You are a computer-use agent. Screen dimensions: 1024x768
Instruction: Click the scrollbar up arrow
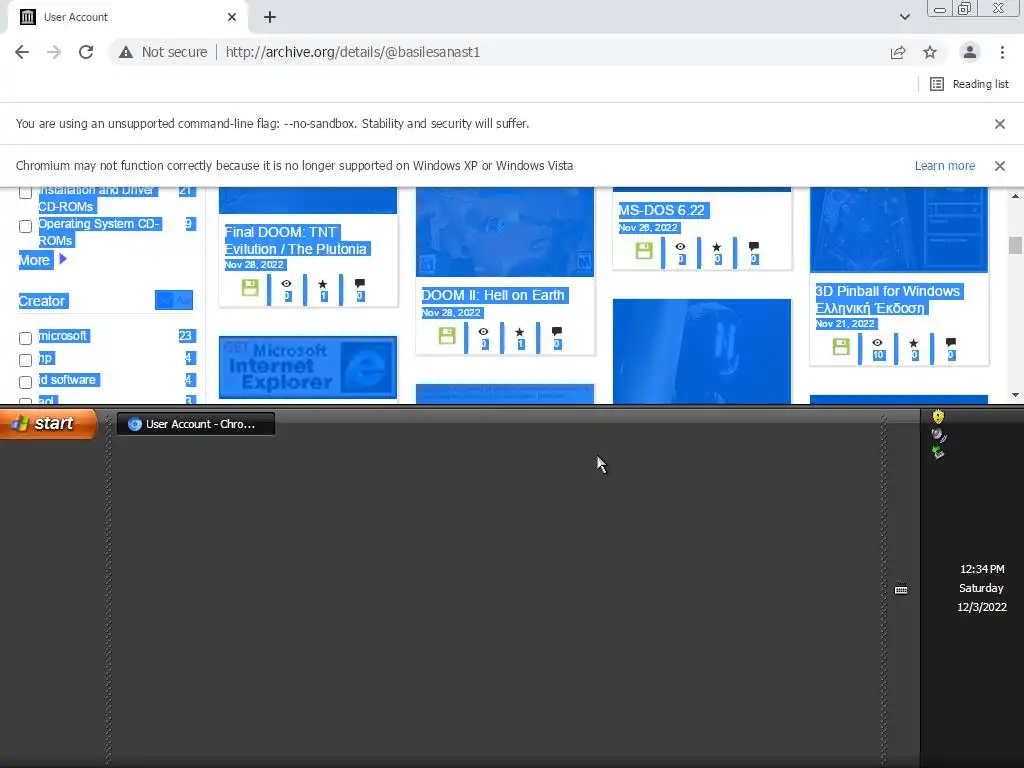[x=1015, y=195]
